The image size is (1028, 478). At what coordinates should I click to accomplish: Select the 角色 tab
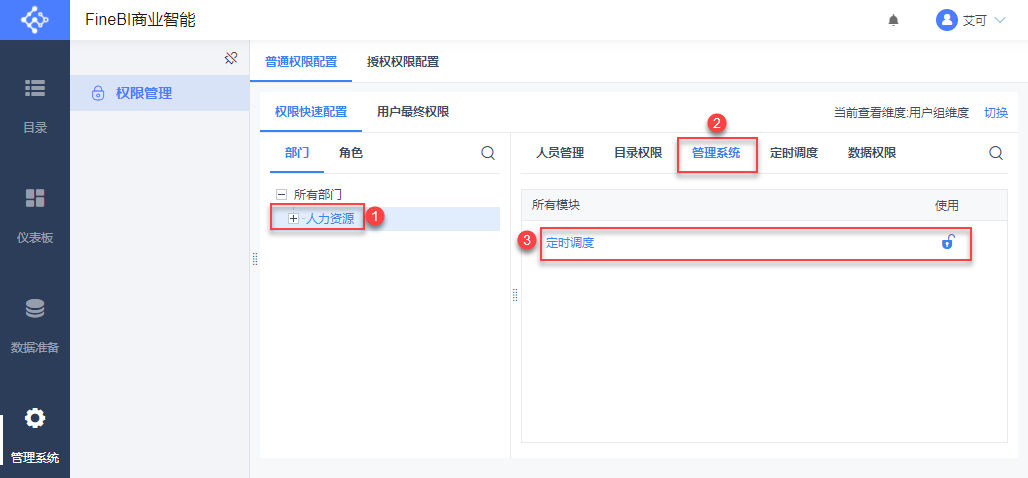(x=350, y=153)
